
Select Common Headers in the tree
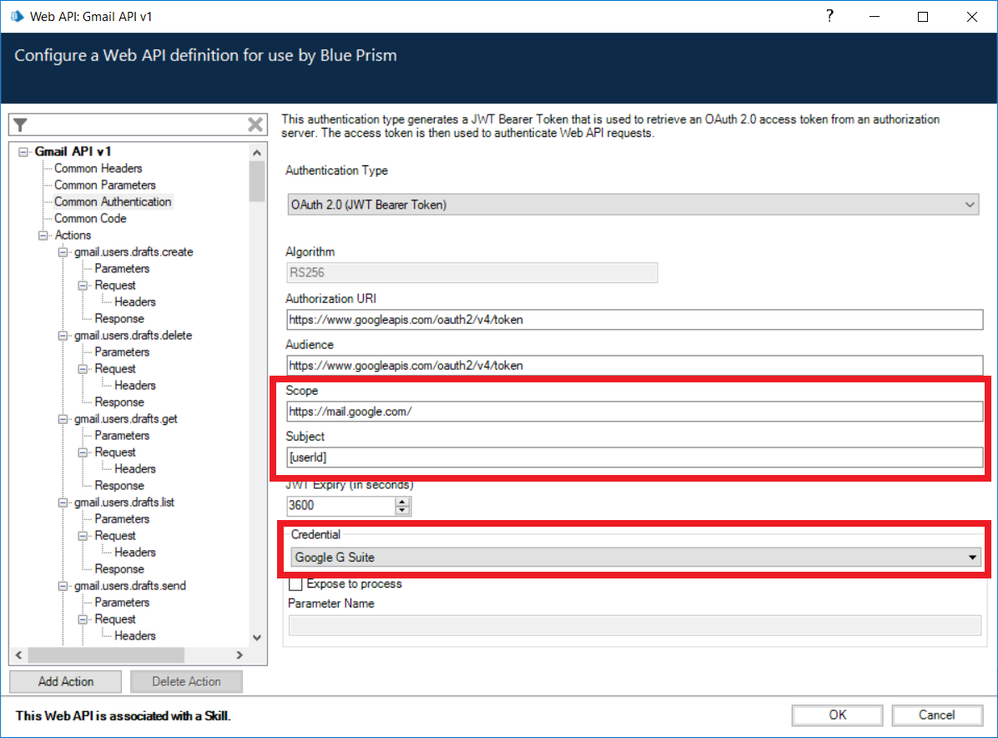coord(98,168)
